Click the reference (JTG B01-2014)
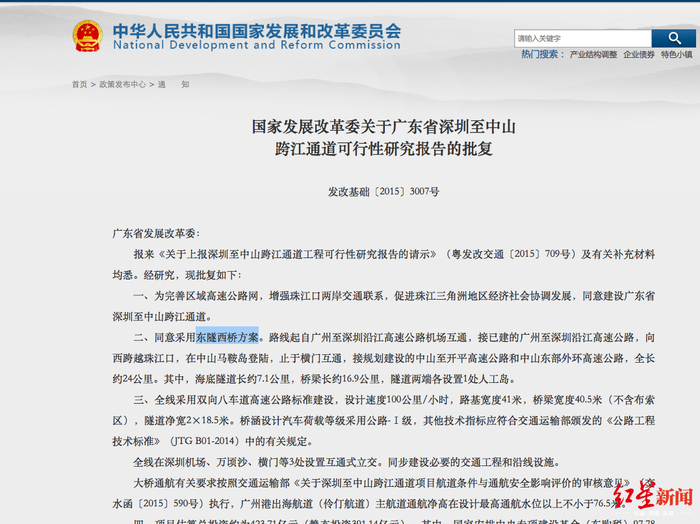 [204, 441]
